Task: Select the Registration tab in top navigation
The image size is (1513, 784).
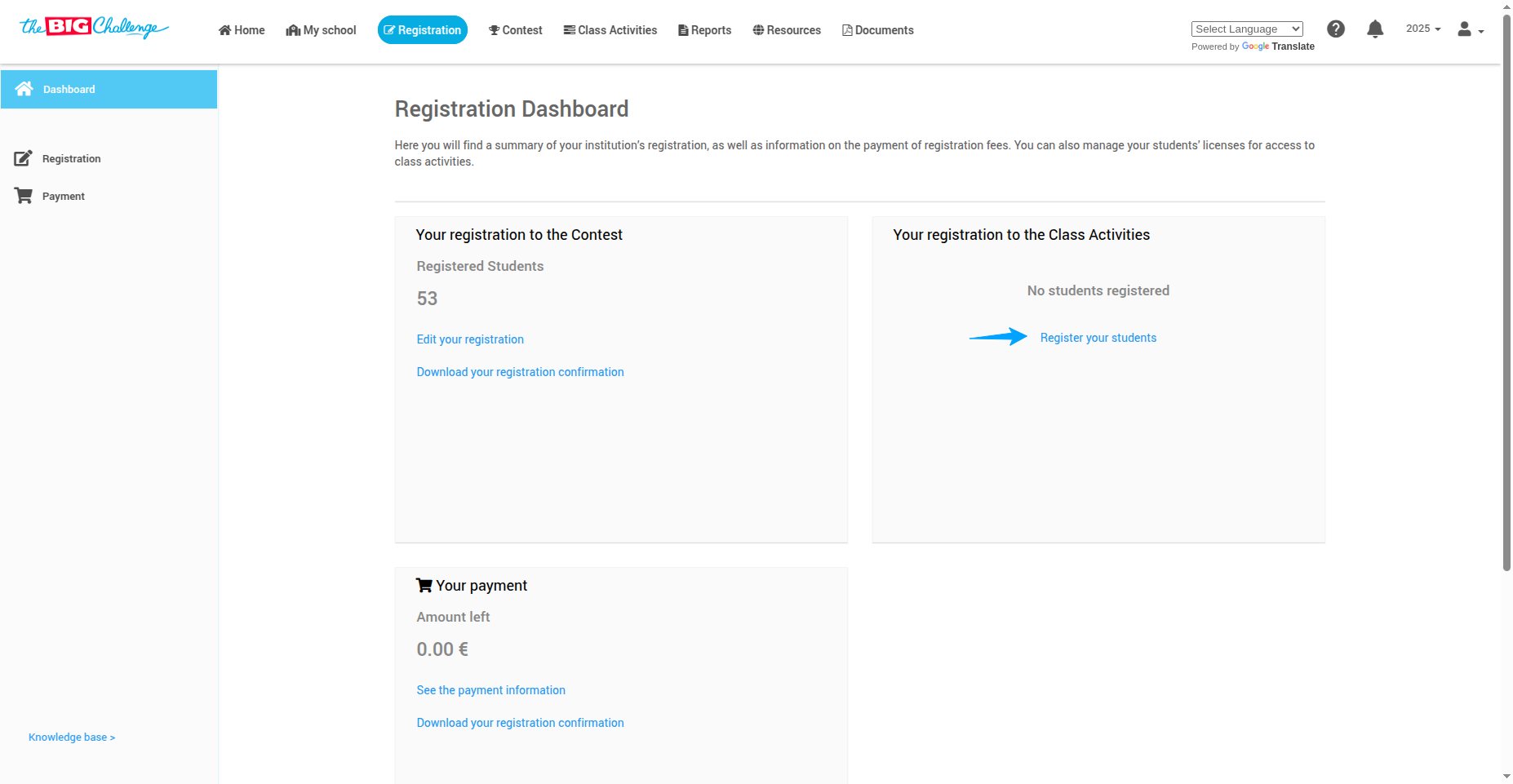Action: 423,30
